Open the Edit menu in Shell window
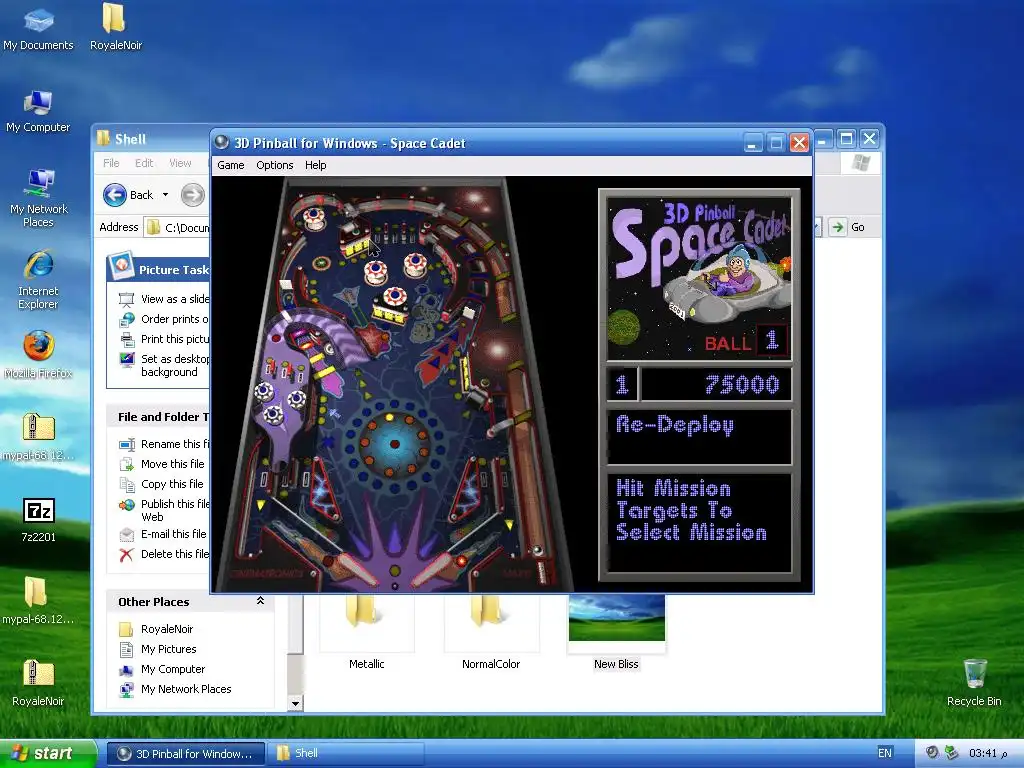 144,163
